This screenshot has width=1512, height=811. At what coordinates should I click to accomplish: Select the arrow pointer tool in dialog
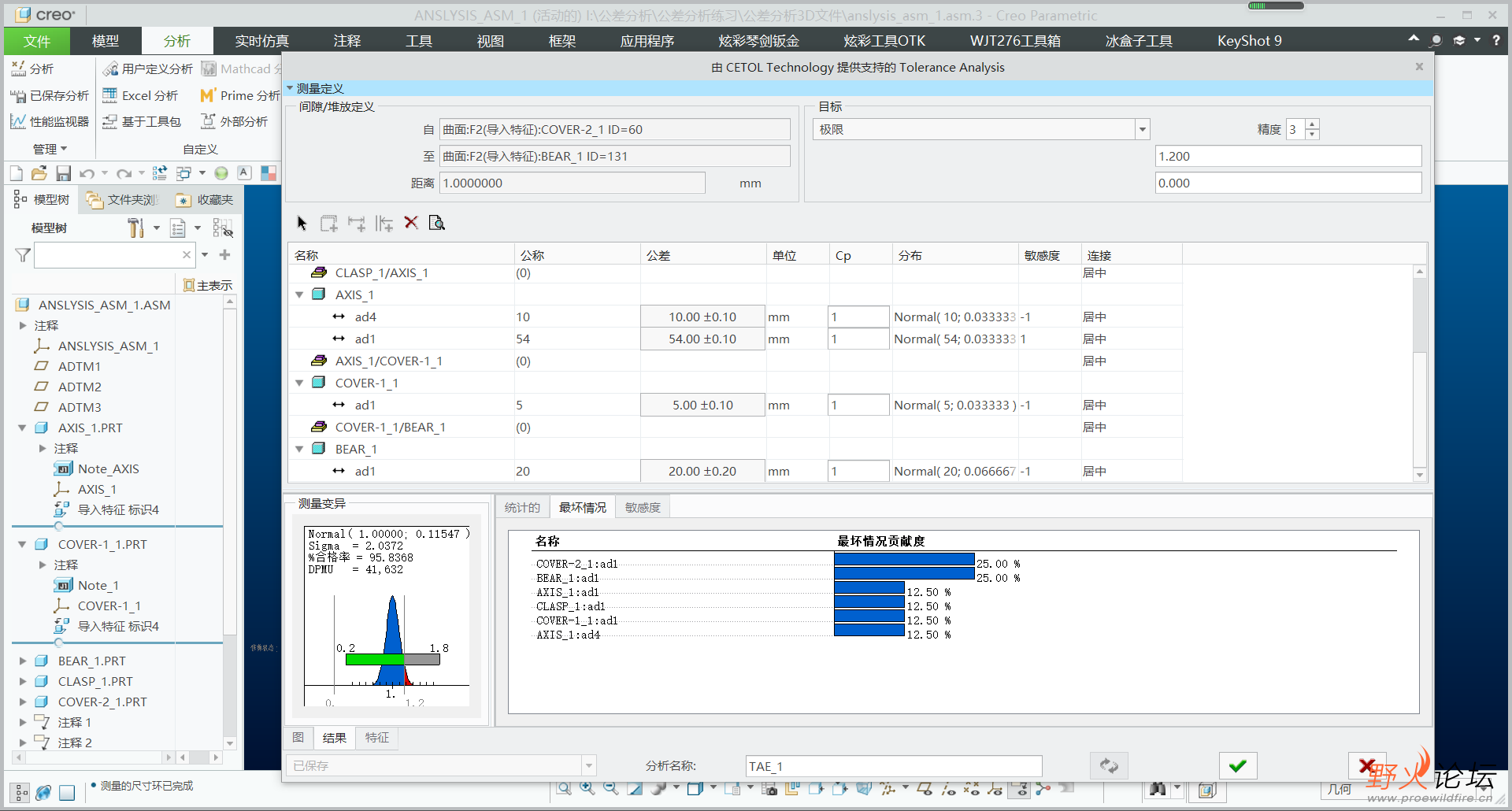(x=302, y=223)
